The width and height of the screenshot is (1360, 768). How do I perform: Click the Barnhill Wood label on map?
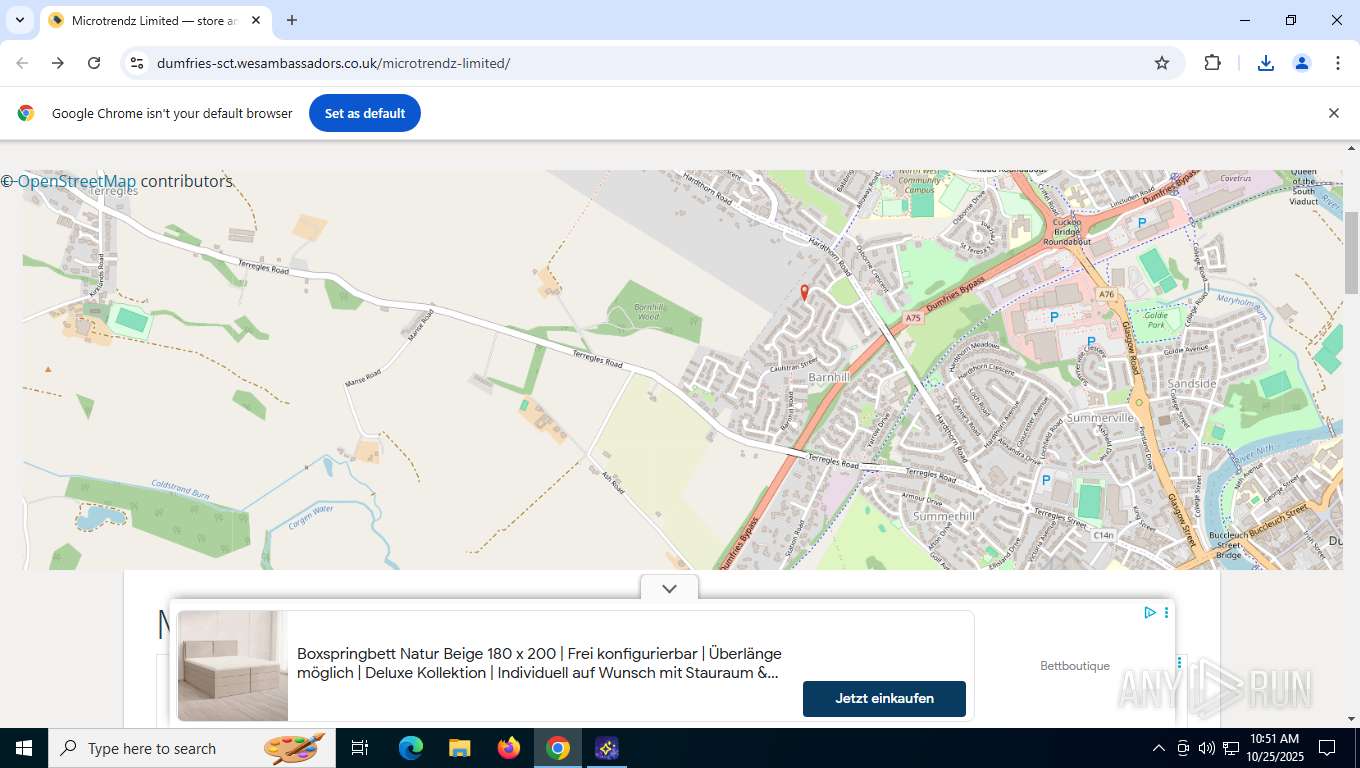(648, 312)
